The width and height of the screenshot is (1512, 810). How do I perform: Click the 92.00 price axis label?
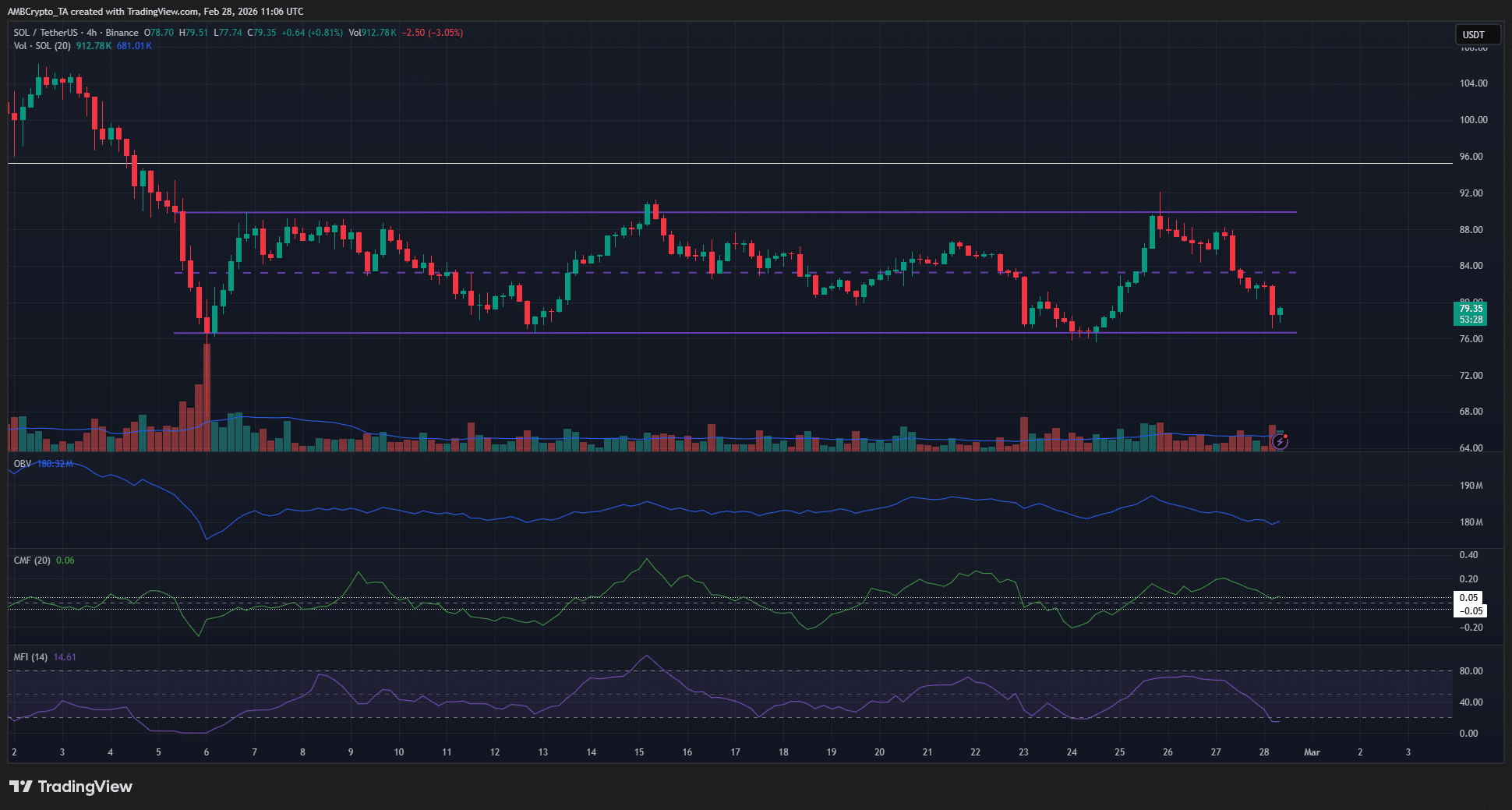pos(1471,193)
